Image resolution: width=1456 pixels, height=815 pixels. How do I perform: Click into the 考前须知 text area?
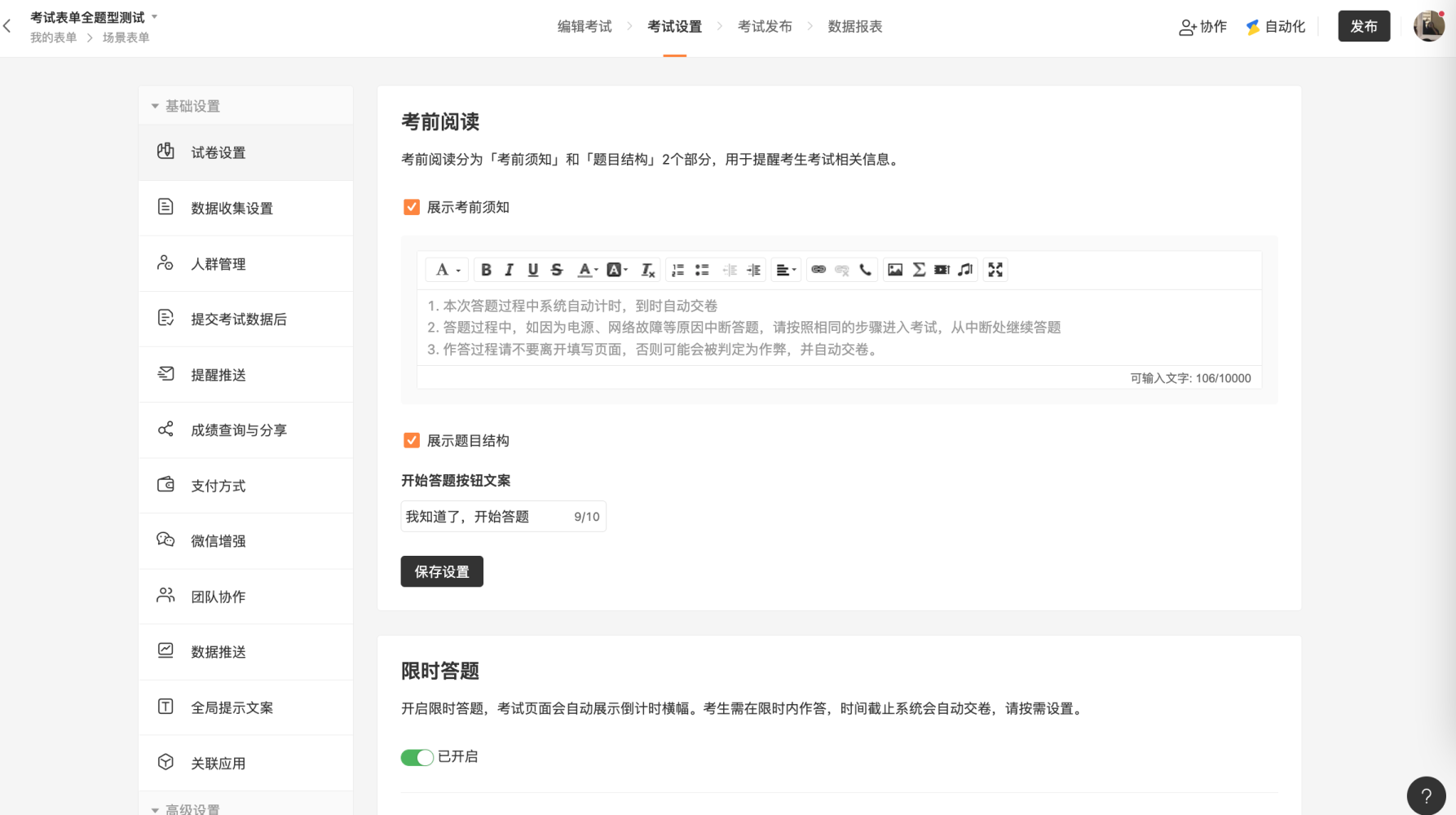point(839,328)
